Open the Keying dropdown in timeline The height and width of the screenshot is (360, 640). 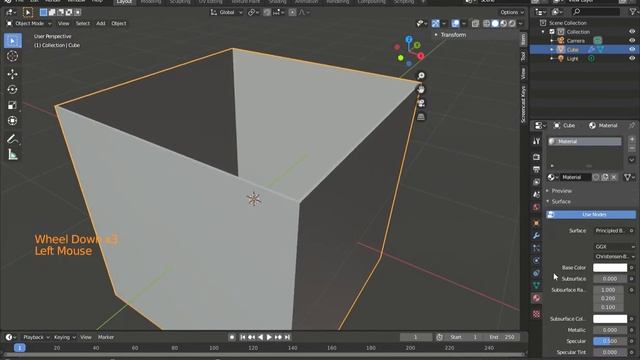64,337
